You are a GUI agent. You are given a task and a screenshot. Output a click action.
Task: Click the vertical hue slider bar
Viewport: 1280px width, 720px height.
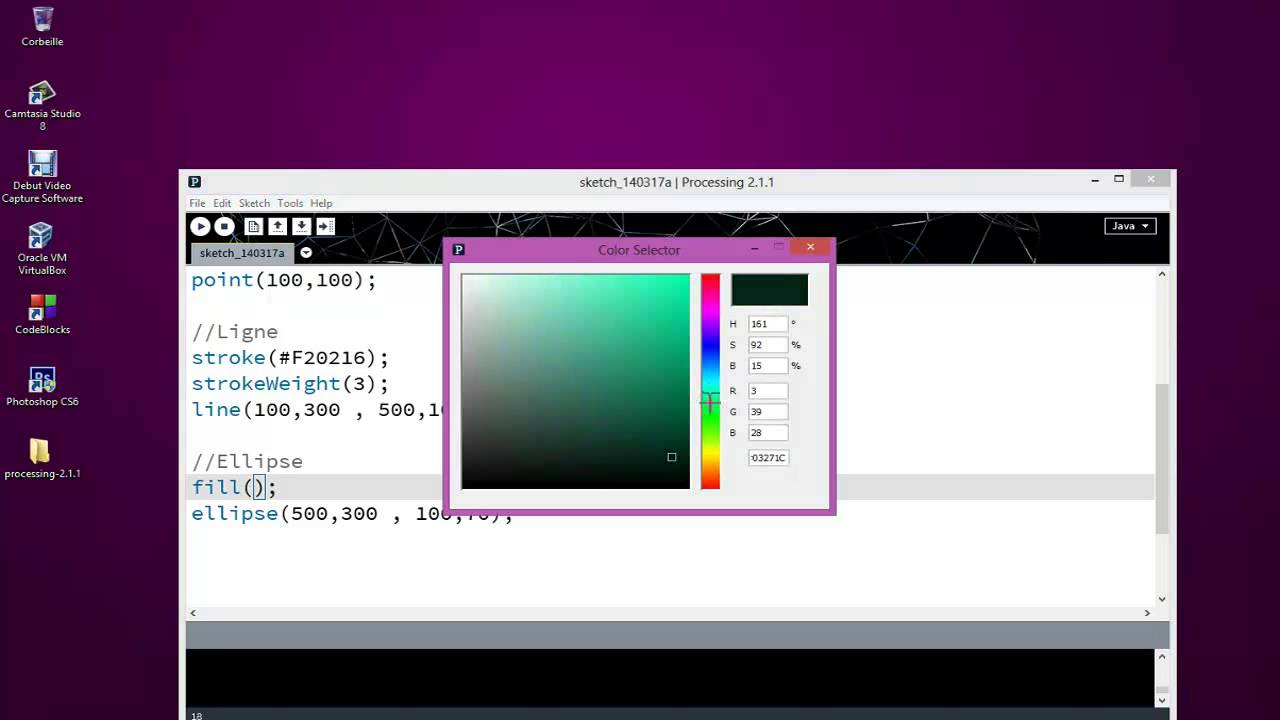[x=710, y=381]
